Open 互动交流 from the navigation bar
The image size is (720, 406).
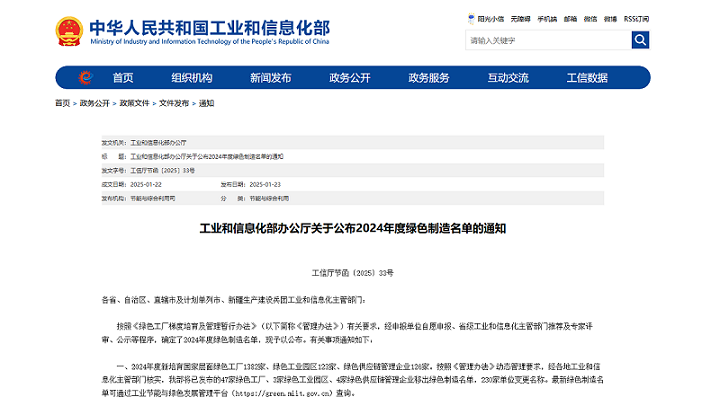[508, 78]
